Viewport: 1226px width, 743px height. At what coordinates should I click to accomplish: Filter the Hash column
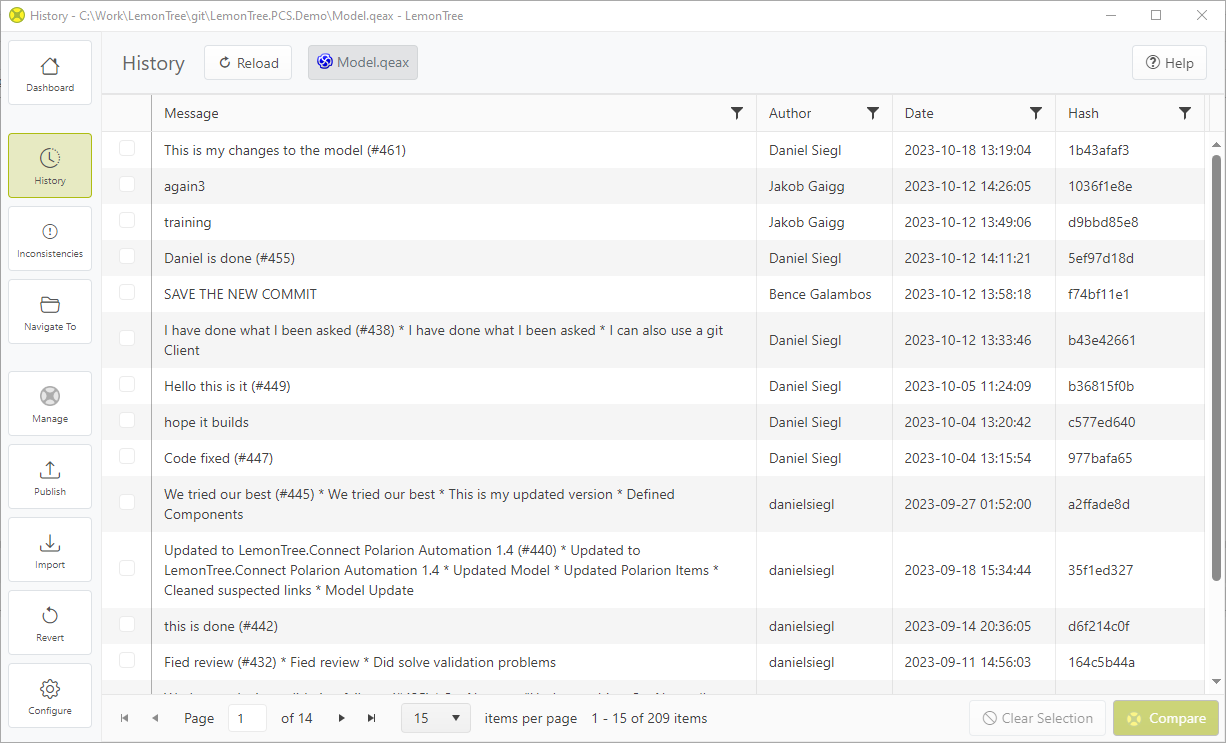(x=1185, y=113)
